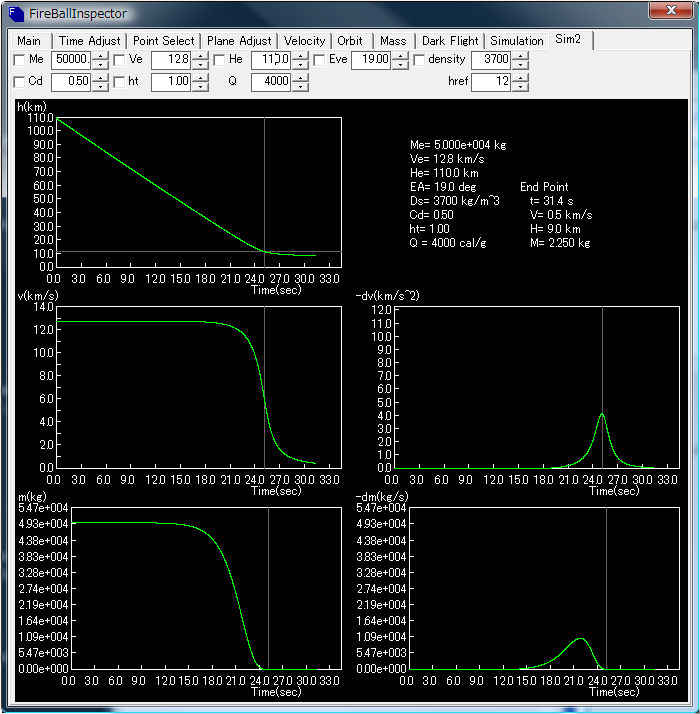Go to the Dark Flight tab
Screen dimensions: 700x714
click(449, 41)
